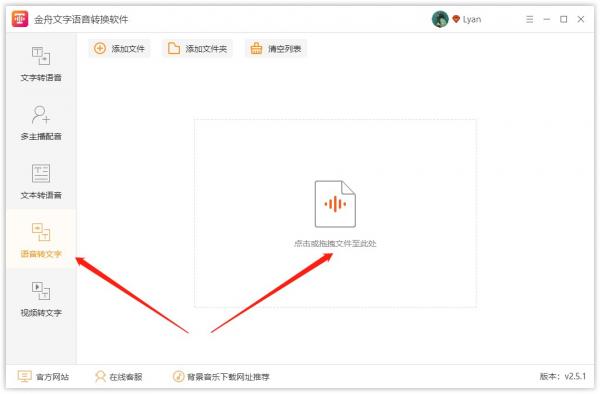Clear the list with 清空列表
This screenshot has width=600, height=394.
coord(276,49)
